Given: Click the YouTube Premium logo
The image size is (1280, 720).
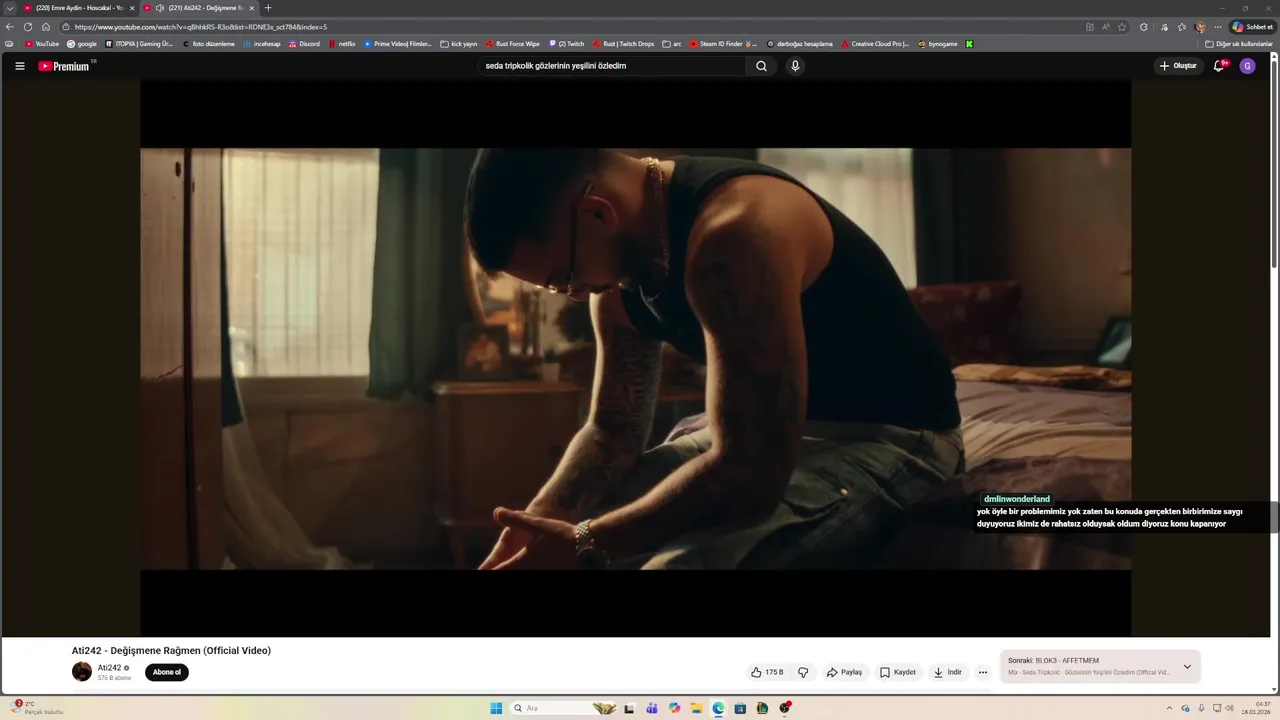Looking at the screenshot, I should tap(64, 66).
